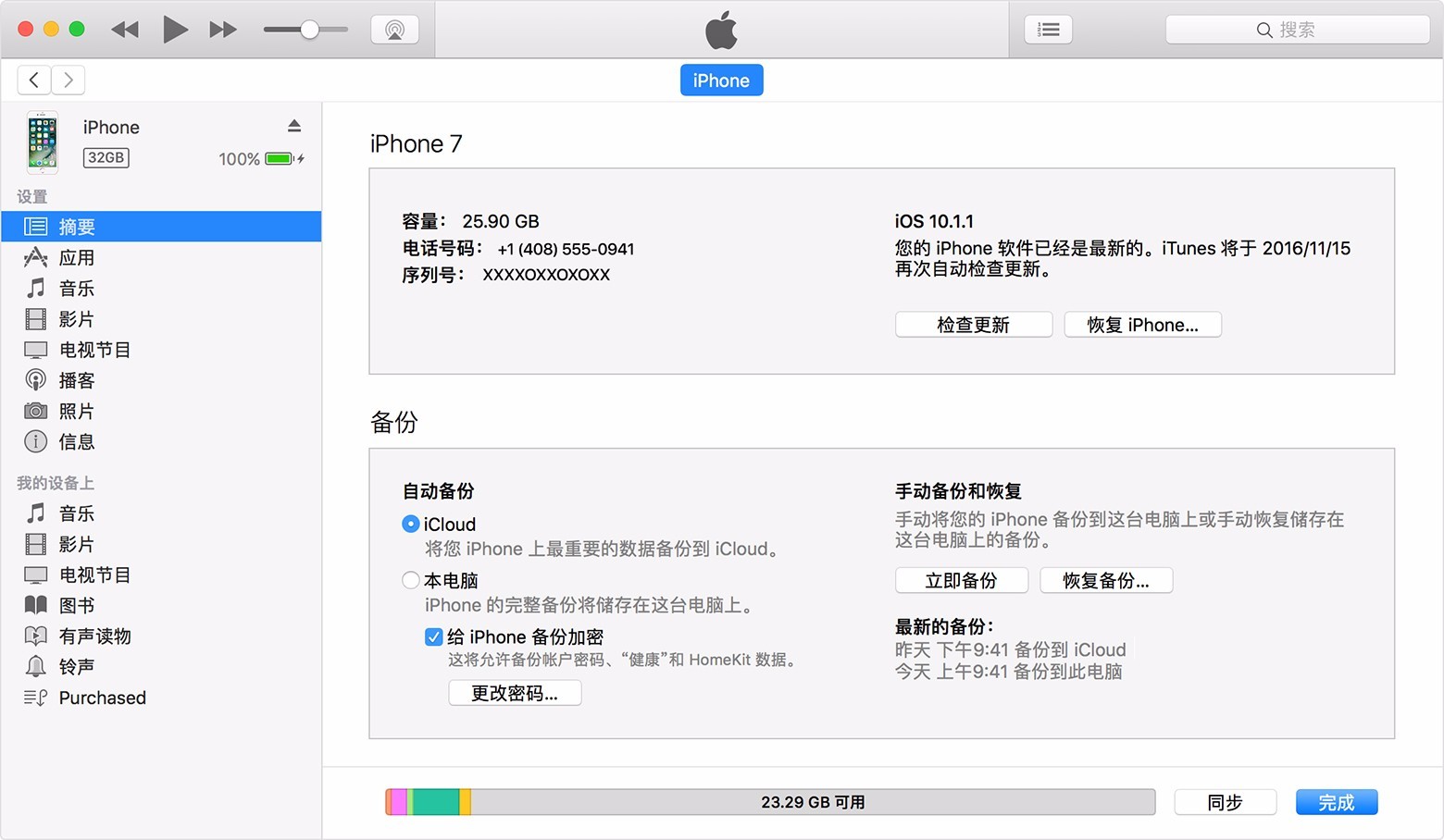Screen dimensions: 1444x840
Task: Open 摘要 summary in sidebar
Action: (x=161, y=227)
